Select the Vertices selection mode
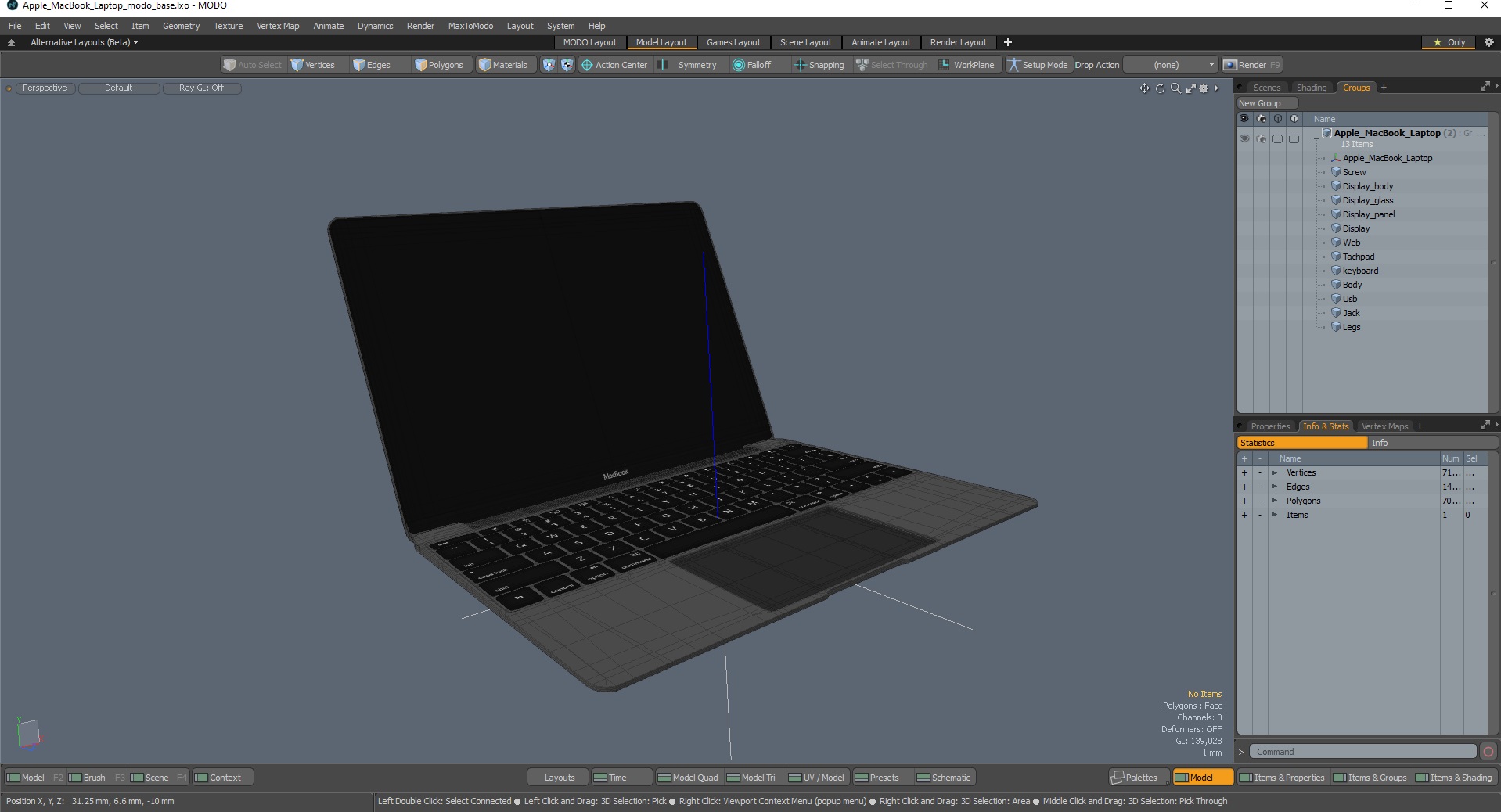 coord(312,65)
